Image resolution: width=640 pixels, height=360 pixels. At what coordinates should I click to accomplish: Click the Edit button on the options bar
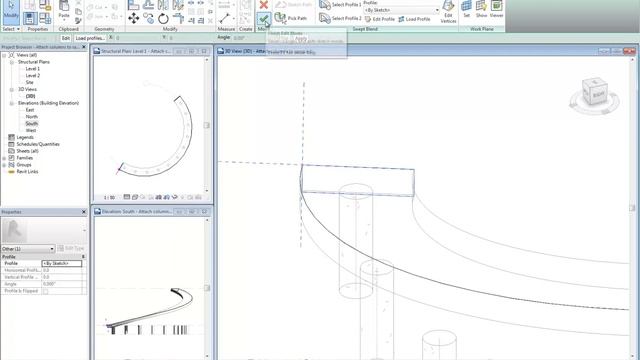coord(66,38)
